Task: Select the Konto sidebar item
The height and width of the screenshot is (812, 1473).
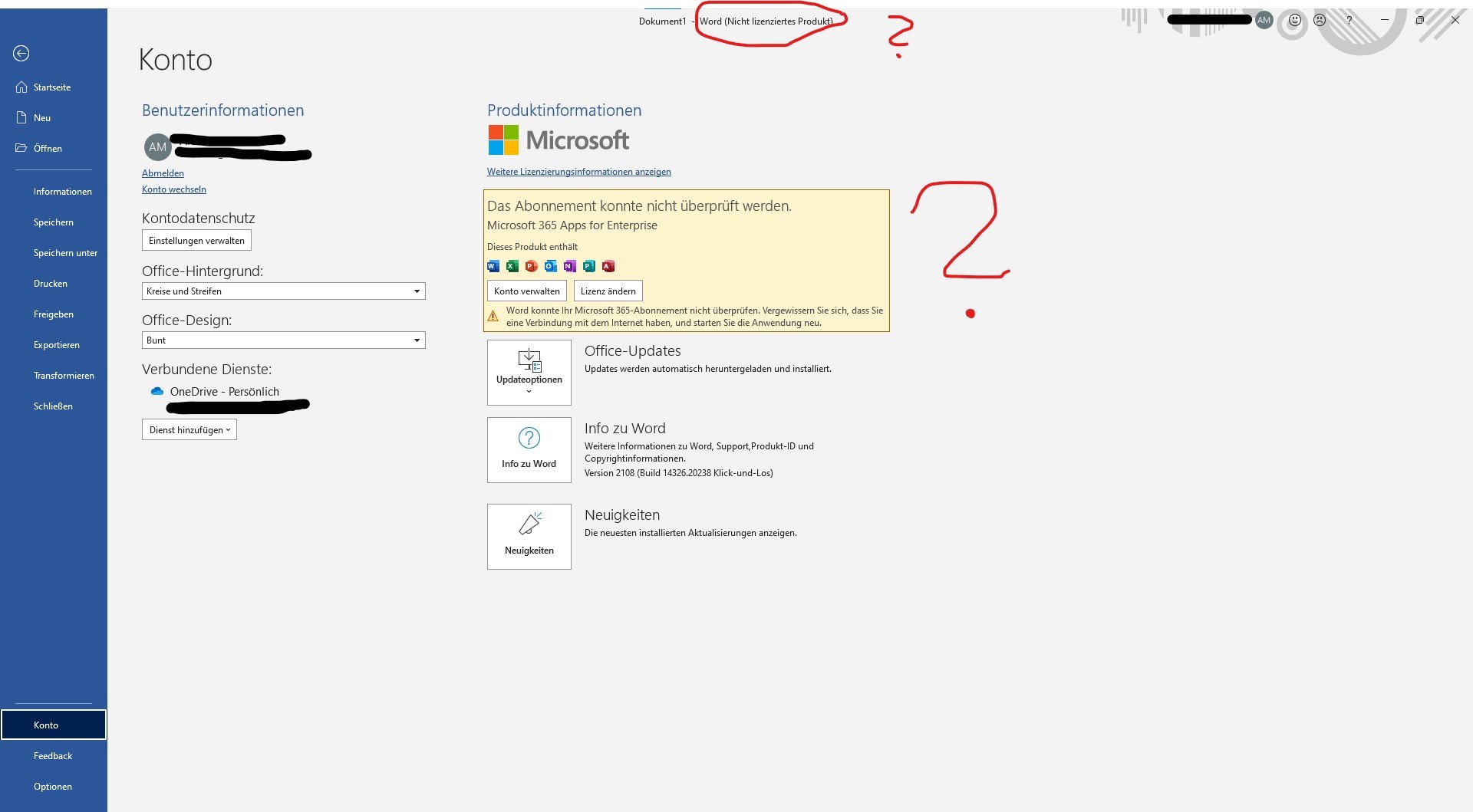Action: click(54, 725)
